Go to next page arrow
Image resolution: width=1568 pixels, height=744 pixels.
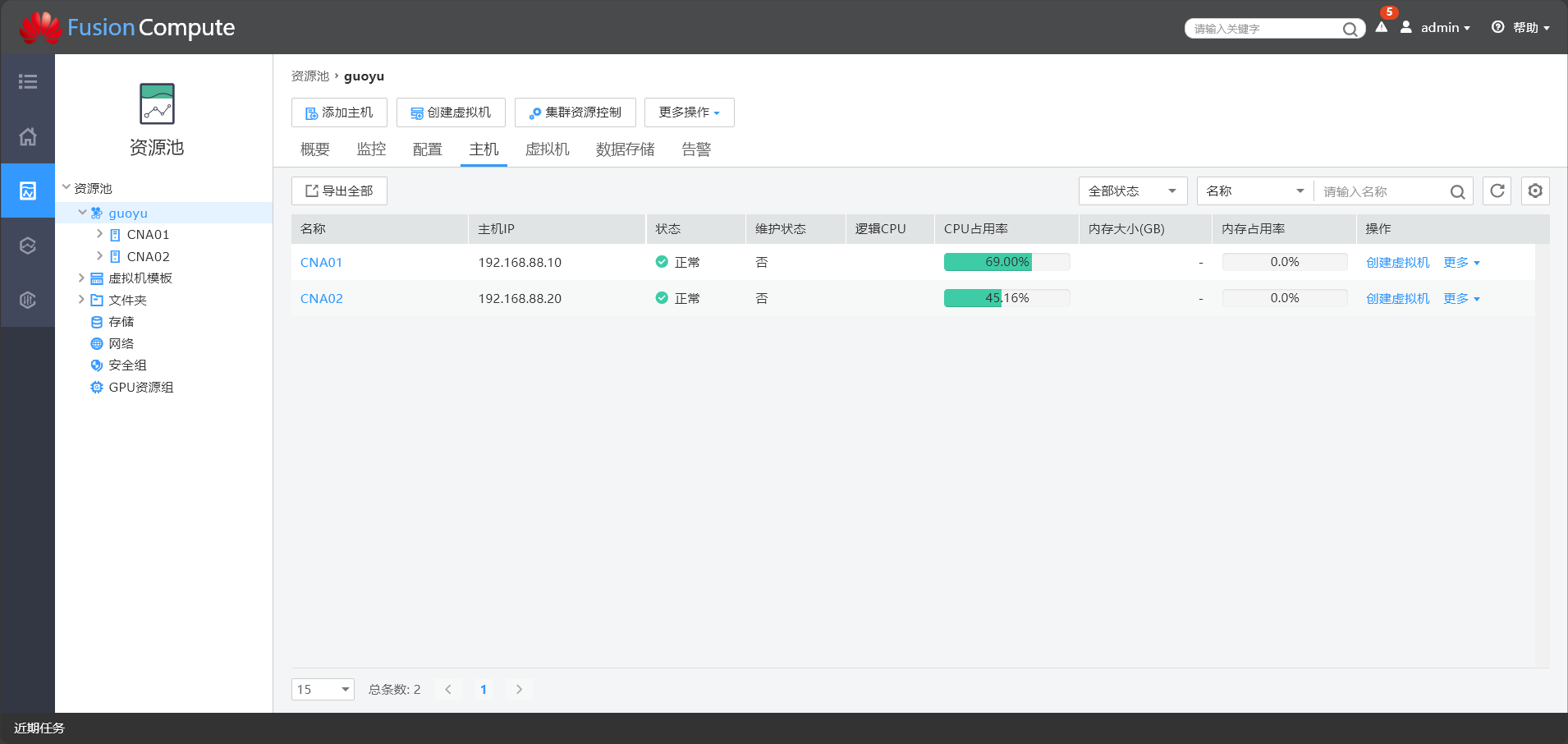(519, 689)
